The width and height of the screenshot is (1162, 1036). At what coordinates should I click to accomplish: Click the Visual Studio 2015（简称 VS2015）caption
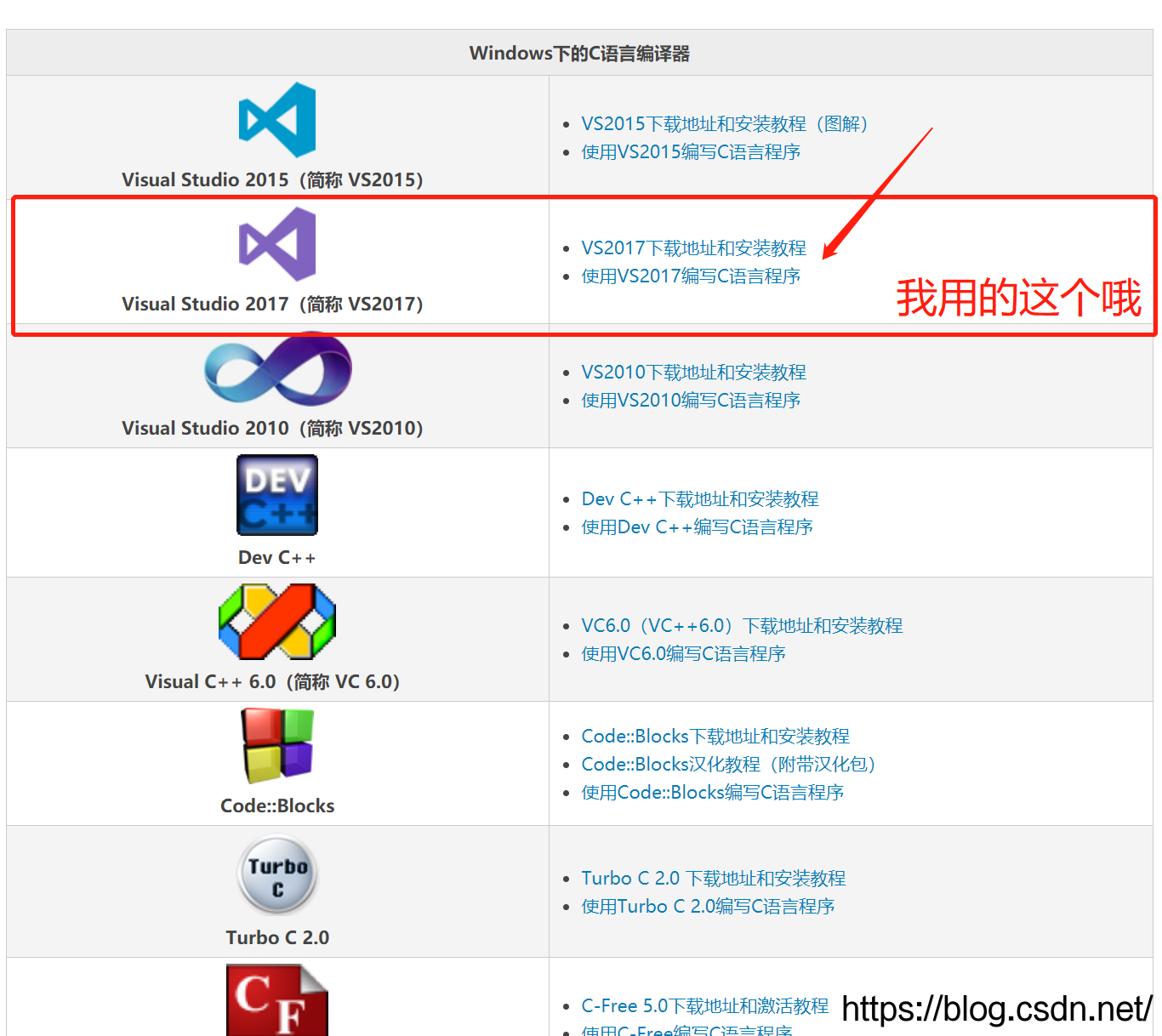tap(272, 180)
